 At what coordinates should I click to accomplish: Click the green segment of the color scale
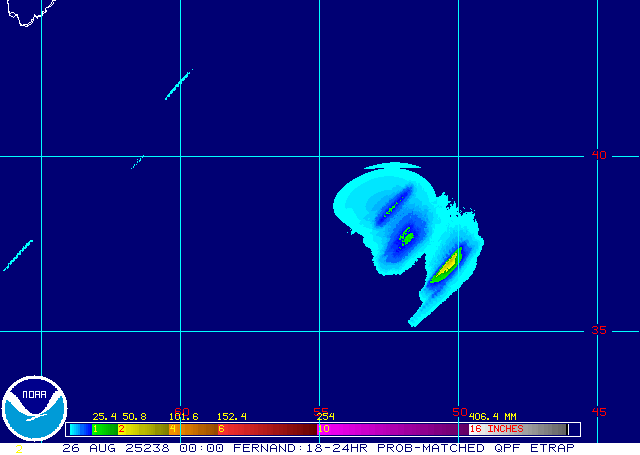point(102,429)
